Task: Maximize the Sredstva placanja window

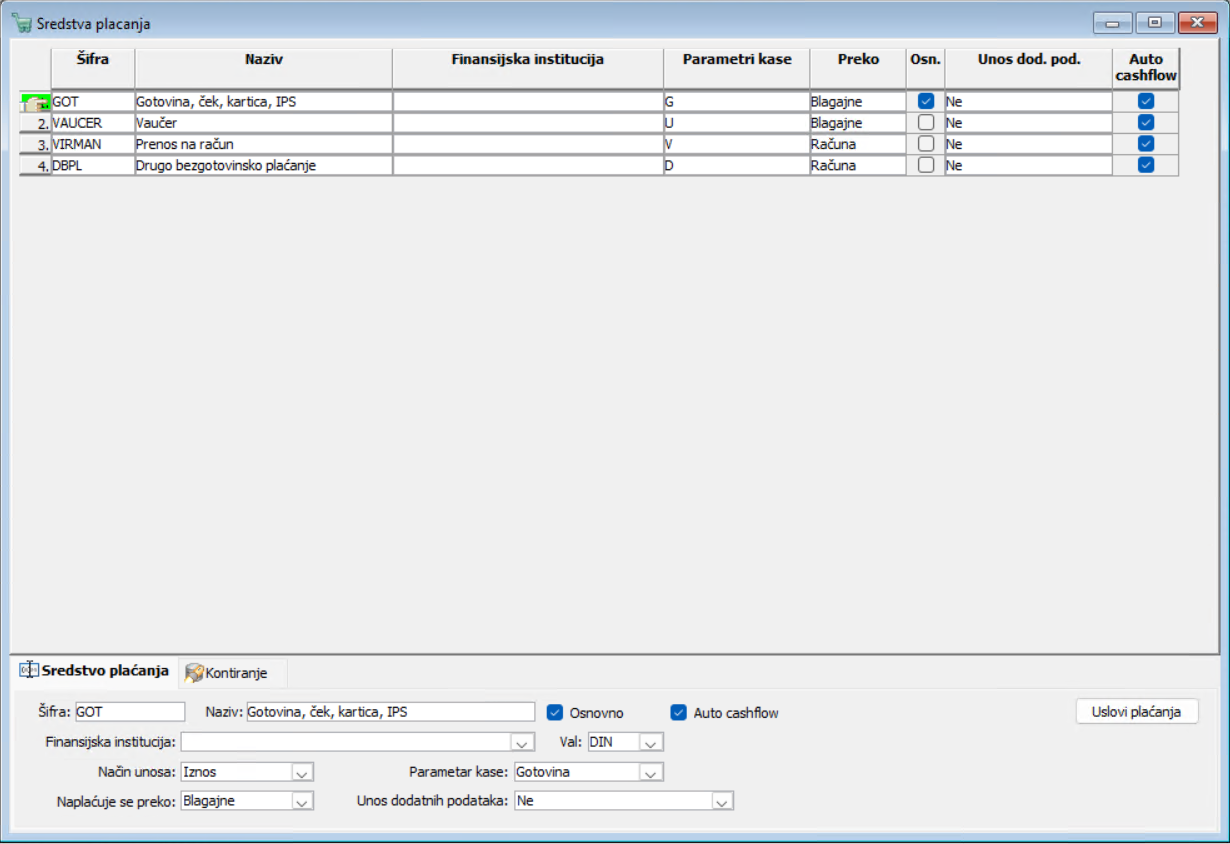Action: pyautogui.click(x=1155, y=22)
